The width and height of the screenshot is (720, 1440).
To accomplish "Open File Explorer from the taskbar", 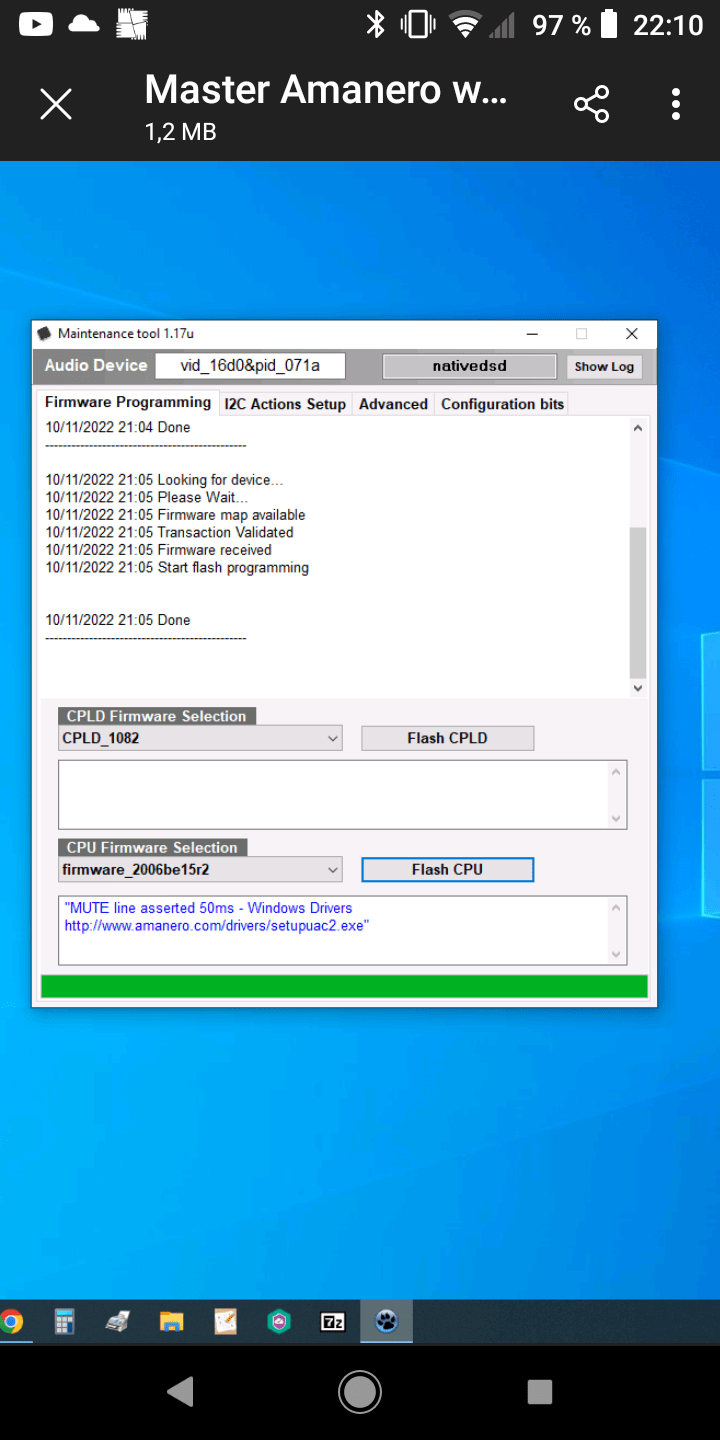I will 172,1322.
